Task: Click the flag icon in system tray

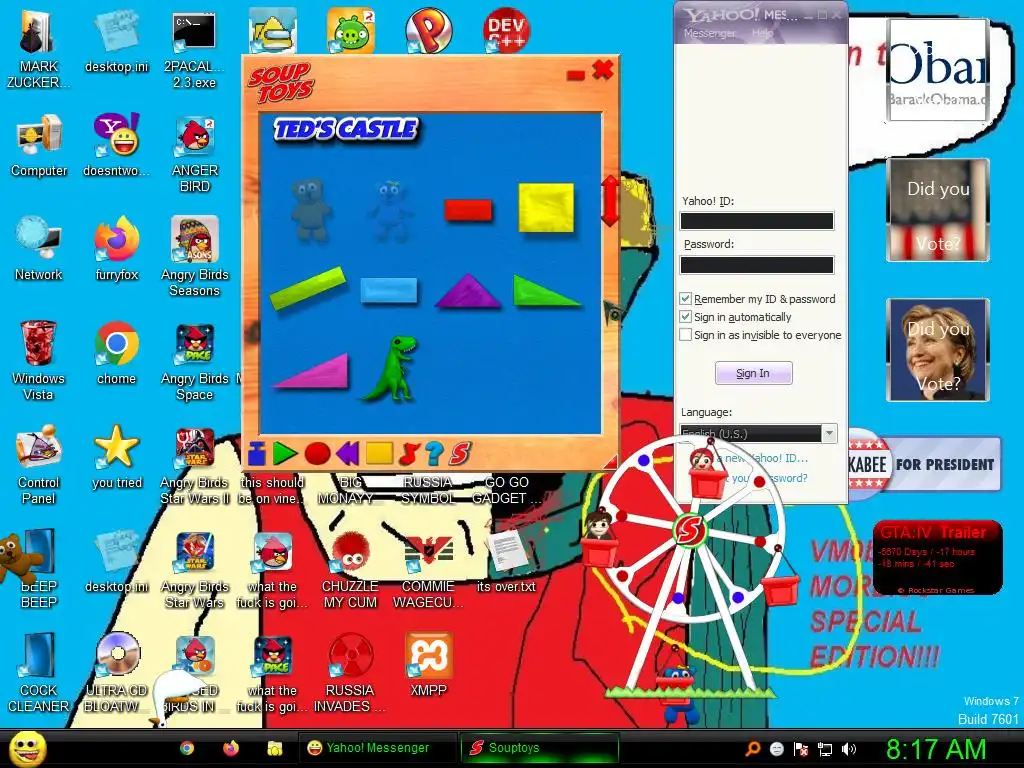Action: 801,749
